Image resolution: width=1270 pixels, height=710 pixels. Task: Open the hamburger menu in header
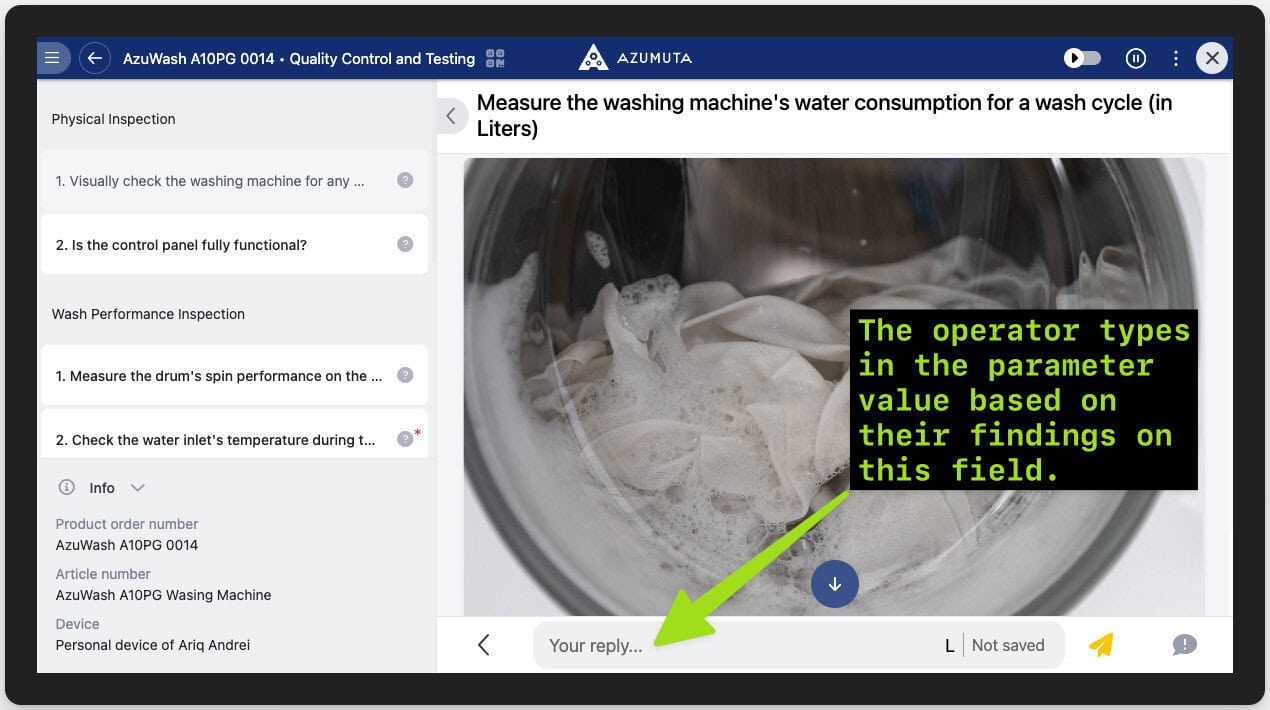click(x=52, y=58)
